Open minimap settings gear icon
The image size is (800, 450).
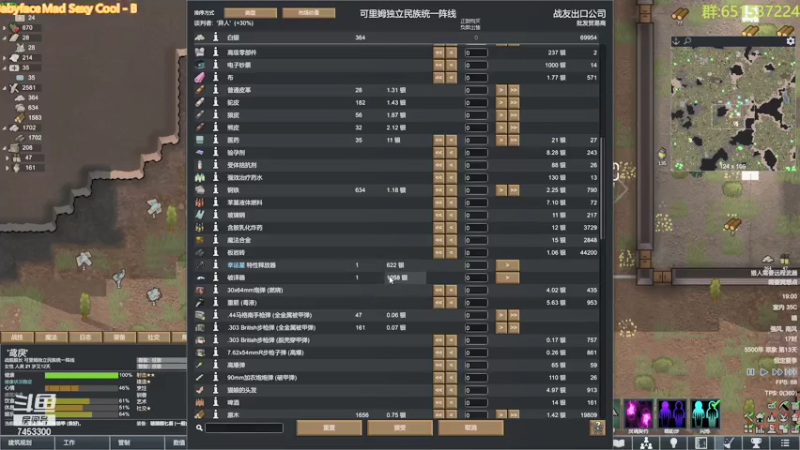point(790,41)
